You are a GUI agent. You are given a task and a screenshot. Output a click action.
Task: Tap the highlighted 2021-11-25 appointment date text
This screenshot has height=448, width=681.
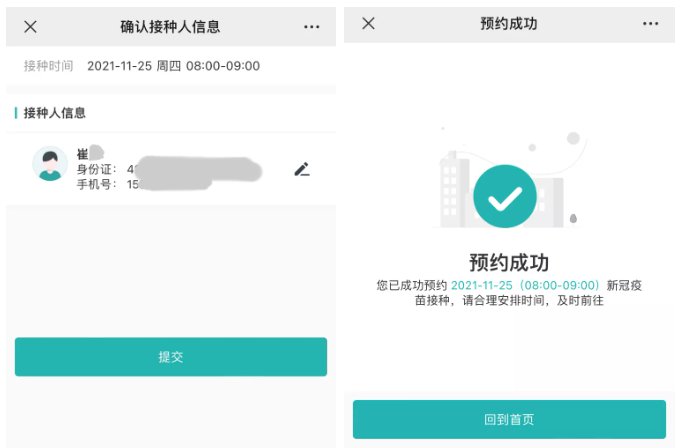click(x=482, y=285)
